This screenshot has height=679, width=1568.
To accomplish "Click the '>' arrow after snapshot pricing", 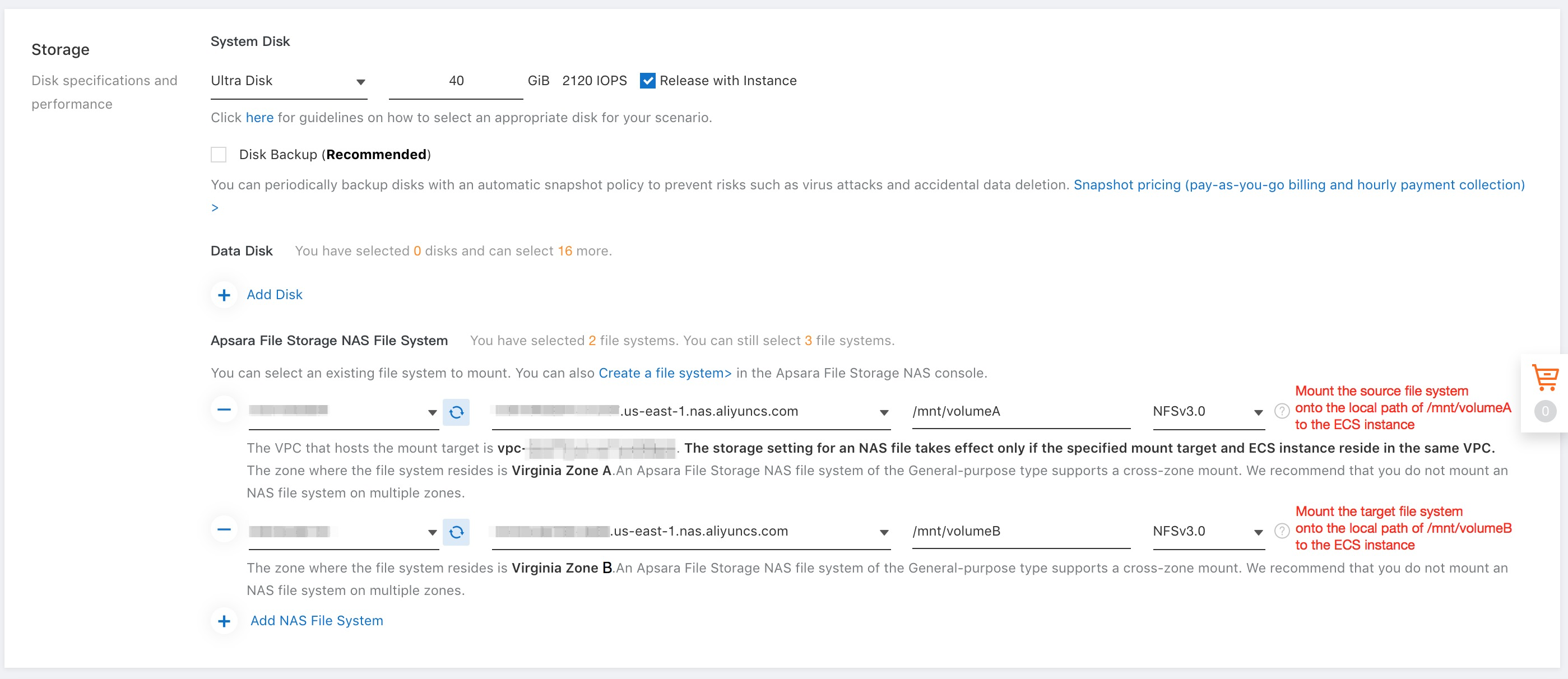I will tap(214, 207).
